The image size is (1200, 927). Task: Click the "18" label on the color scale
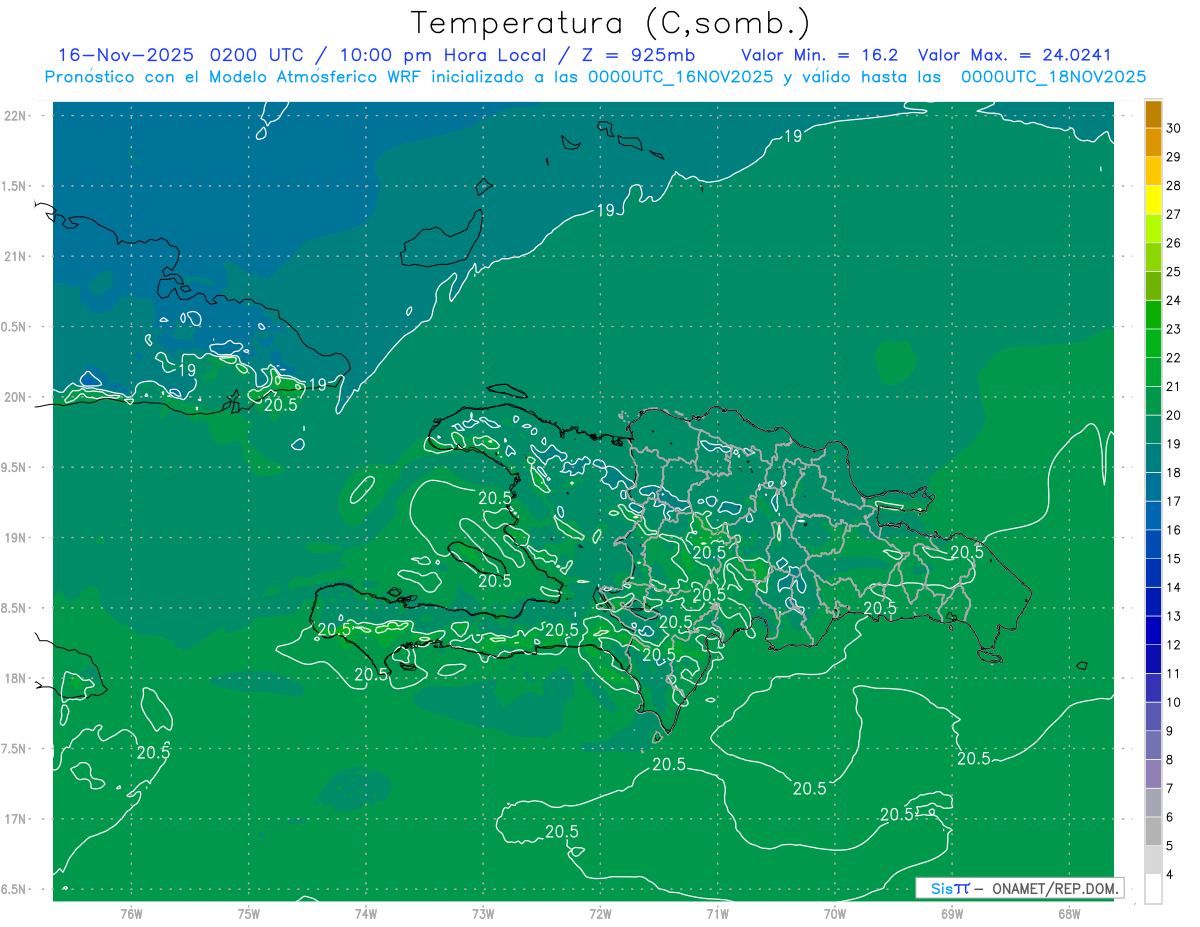click(1173, 472)
